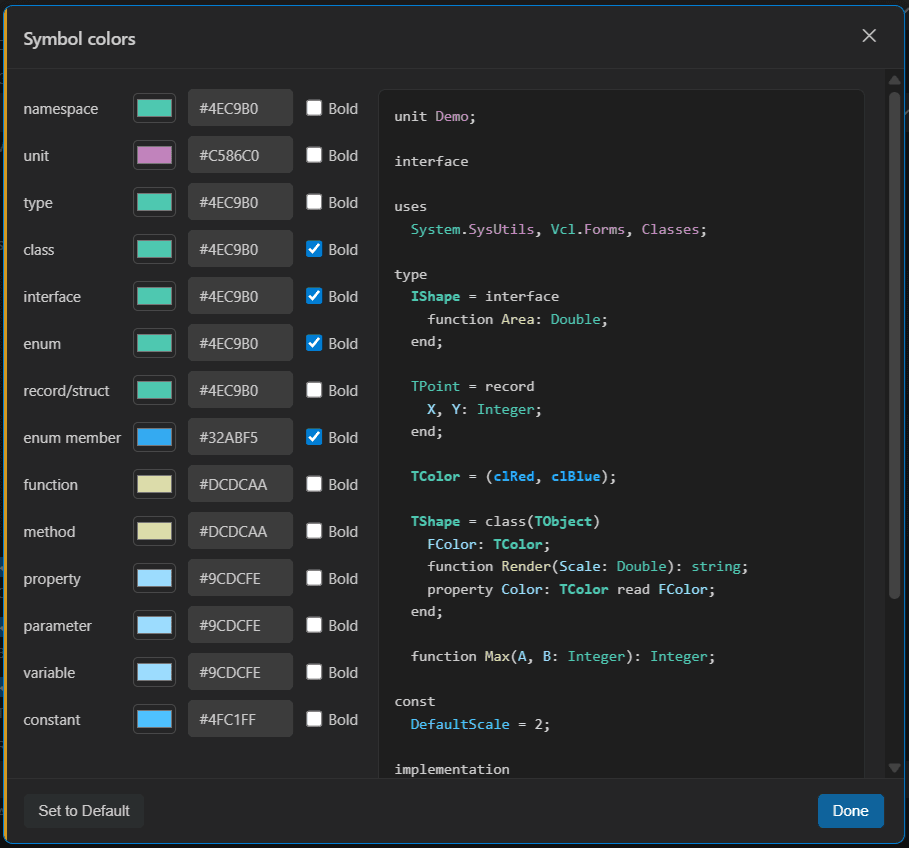Close the Symbol colors dialog
Viewport: 909px width, 848px height.
(x=868, y=36)
